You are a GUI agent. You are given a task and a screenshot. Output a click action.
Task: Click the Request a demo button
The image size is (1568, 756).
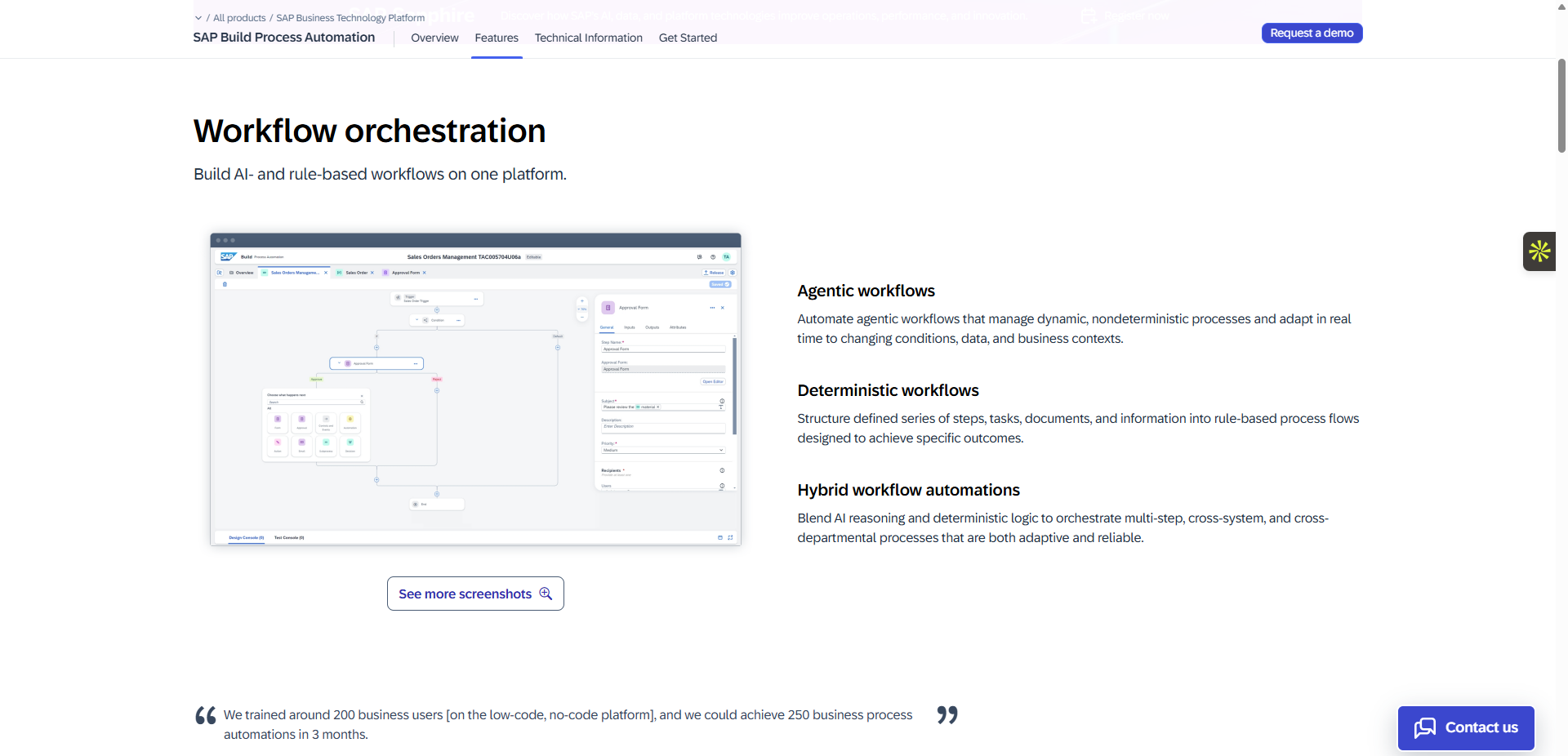[1312, 33]
